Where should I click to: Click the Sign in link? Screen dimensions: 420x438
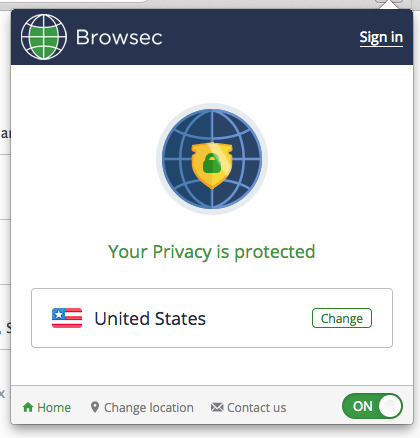tap(381, 38)
